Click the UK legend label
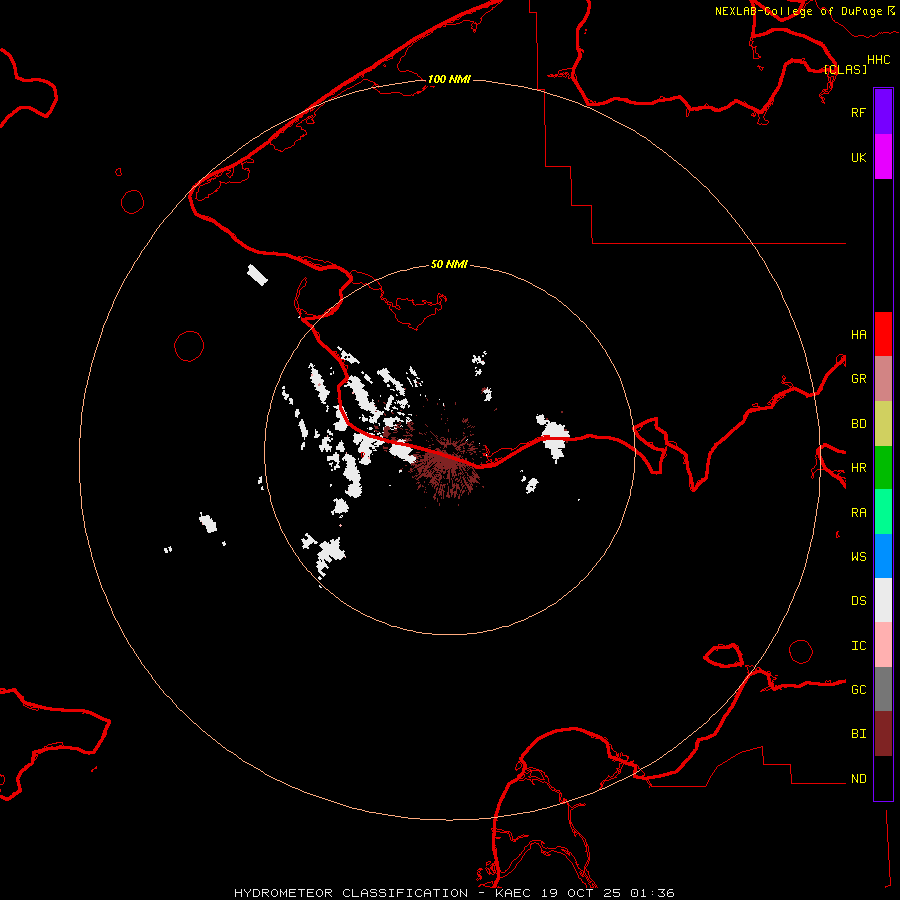 click(858, 157)
